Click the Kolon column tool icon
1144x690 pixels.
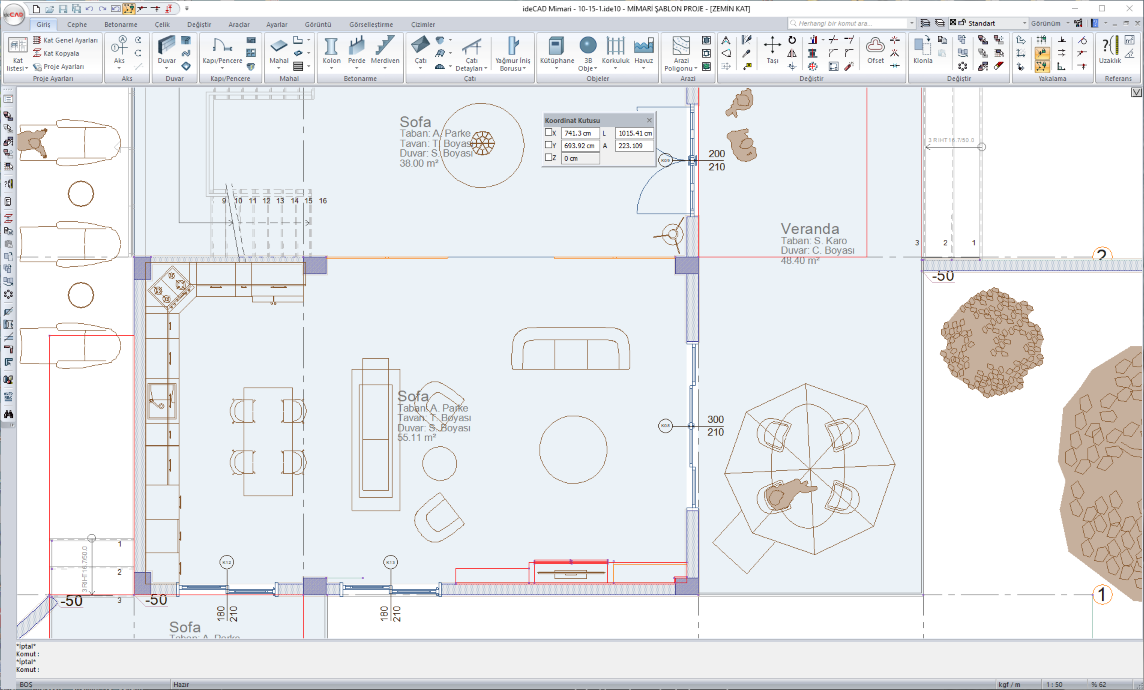(x=331, y=47)
